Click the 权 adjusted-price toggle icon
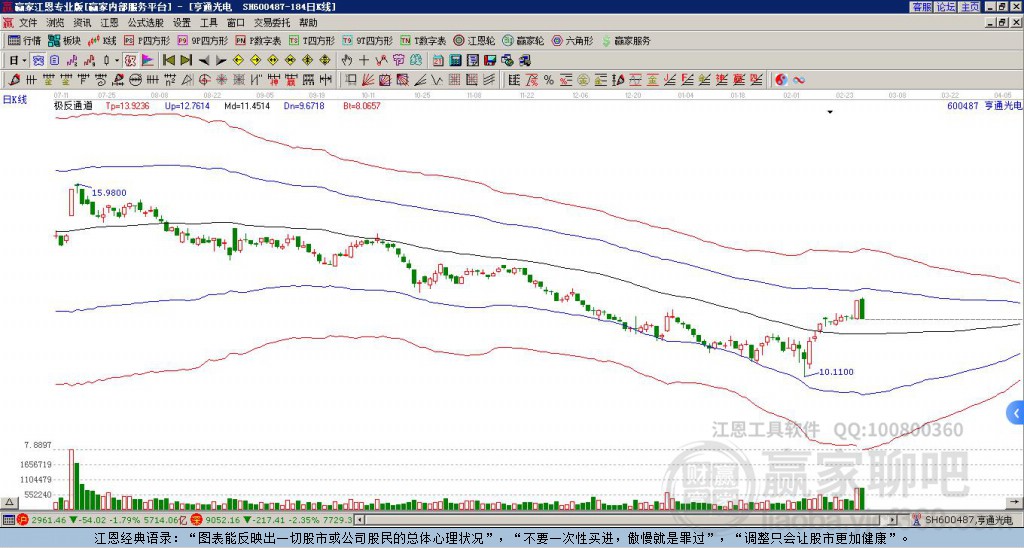The image size is (1024, 548). (130, 61)
